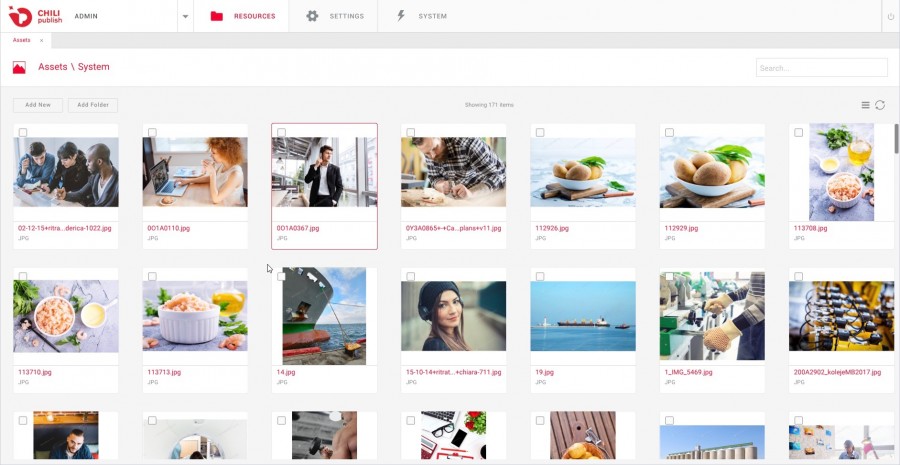Click the Settings gear icon
Screen dimensions: 900x465
[312, 16]
